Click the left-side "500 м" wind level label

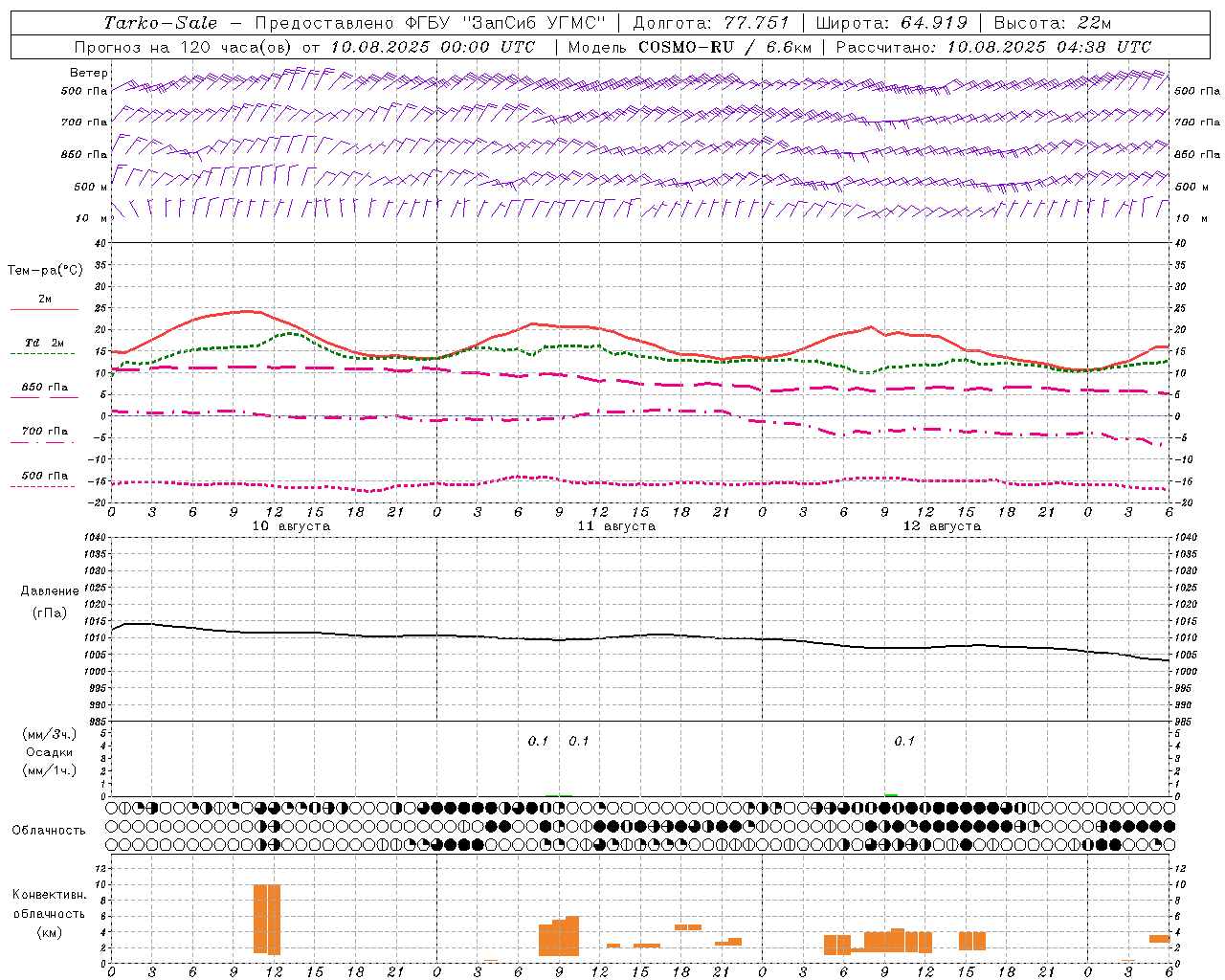tap(91, 187)
